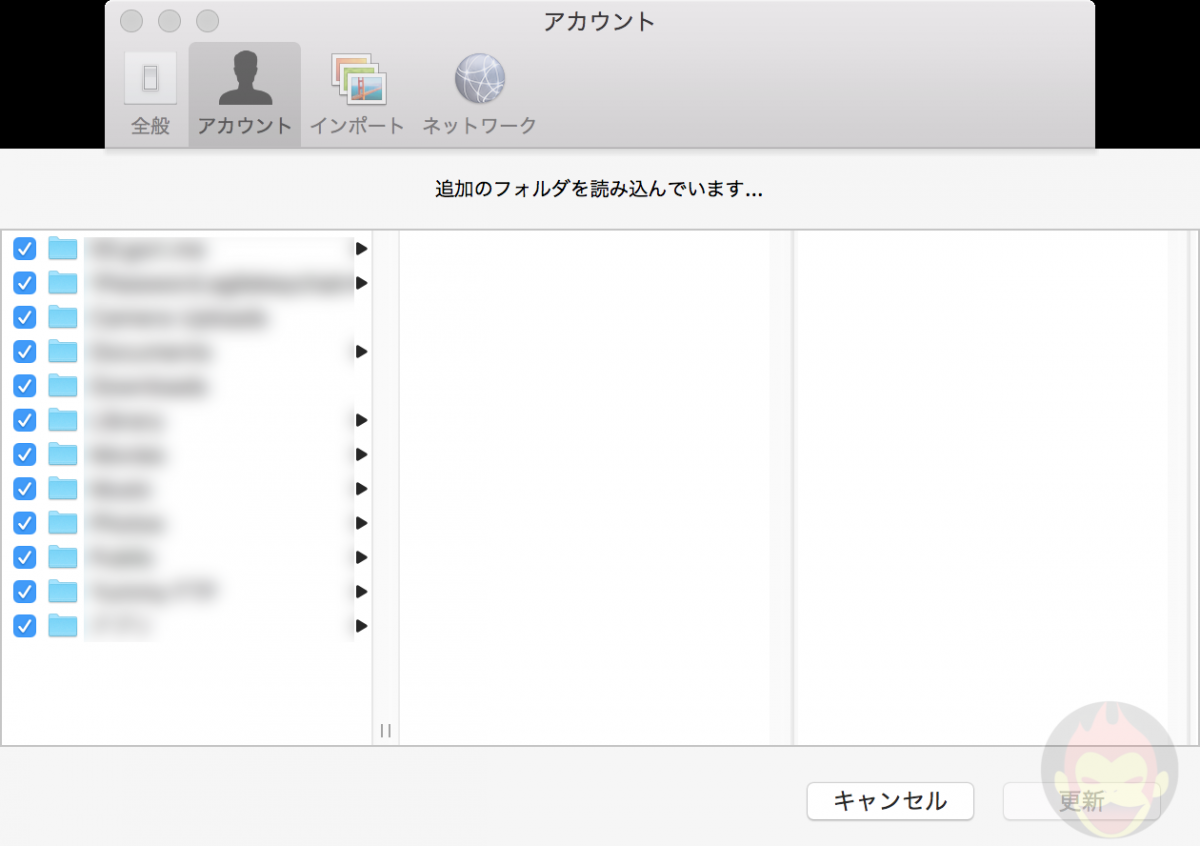Select the ネットワーク globe icon in toolbar
Viewport: 1200px width, 846px height.
tap(480, 80)
